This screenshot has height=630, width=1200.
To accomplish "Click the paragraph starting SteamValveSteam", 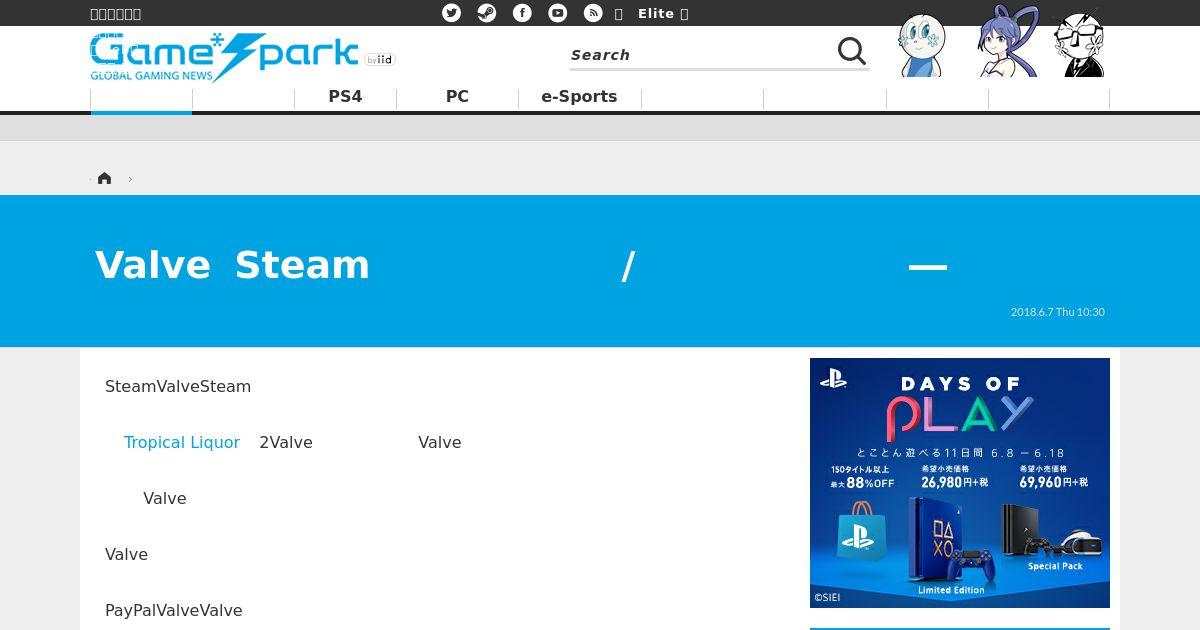I will pyautogui.click(x=178, y=386).
